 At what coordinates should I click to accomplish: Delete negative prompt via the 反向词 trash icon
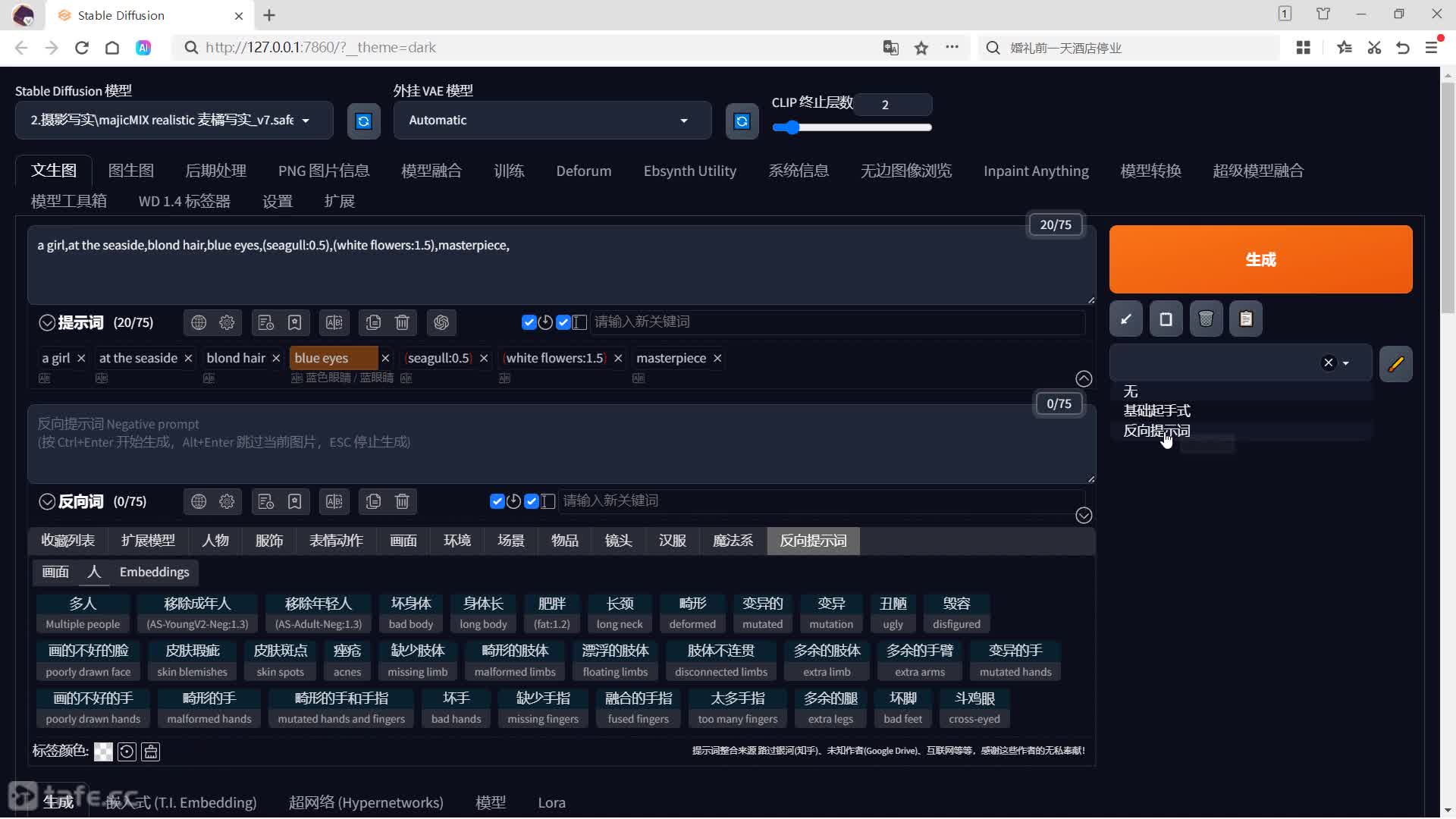click(x=403, y=501)
